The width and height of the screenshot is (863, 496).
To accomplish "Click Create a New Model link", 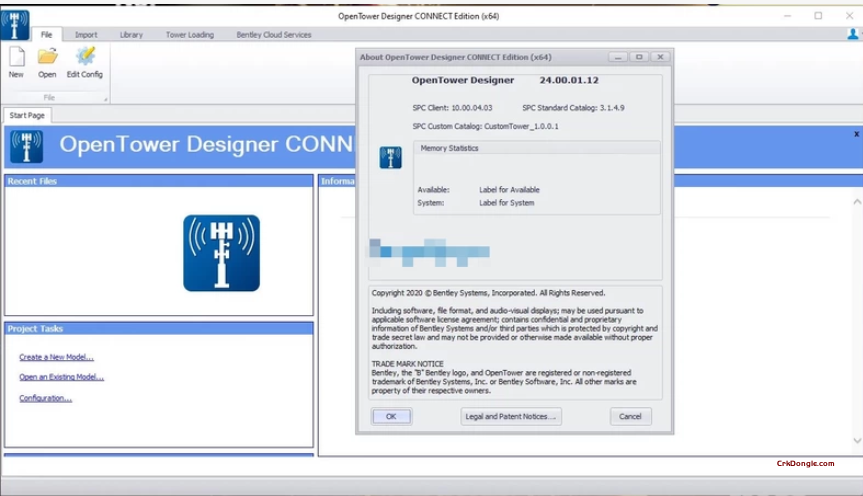I will 56,357.
